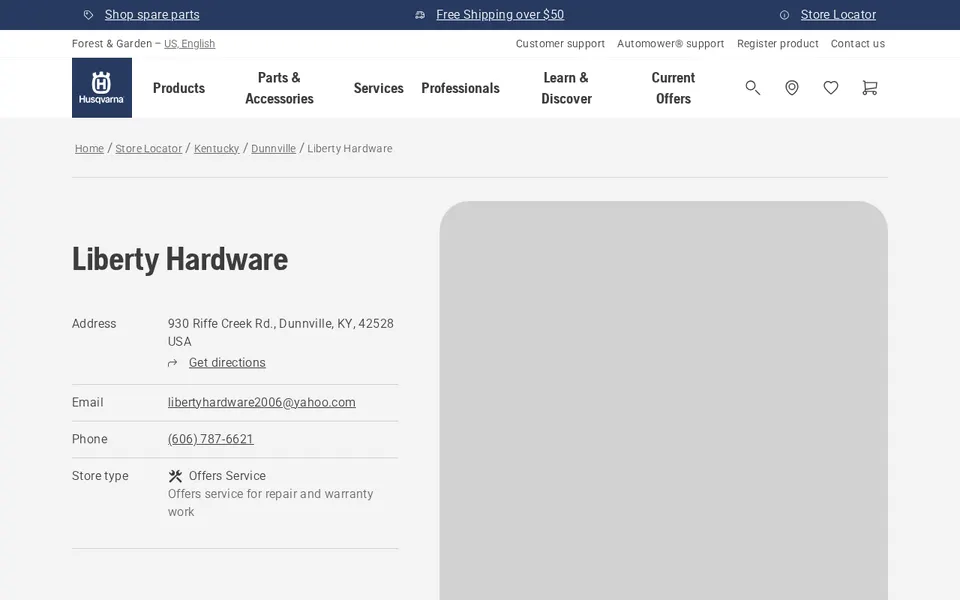Open the wishlist heart icon
Screen dimensions: 960x600
831,88
